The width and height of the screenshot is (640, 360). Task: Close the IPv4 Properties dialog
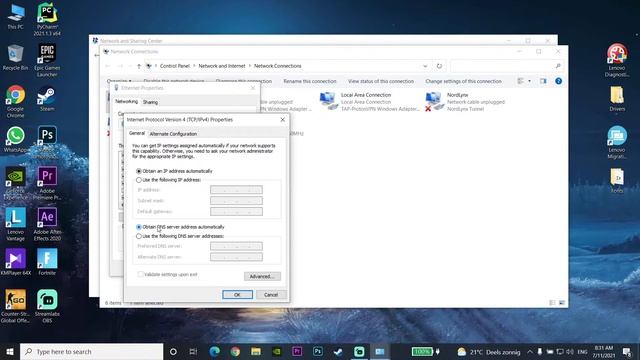point(282,120)
